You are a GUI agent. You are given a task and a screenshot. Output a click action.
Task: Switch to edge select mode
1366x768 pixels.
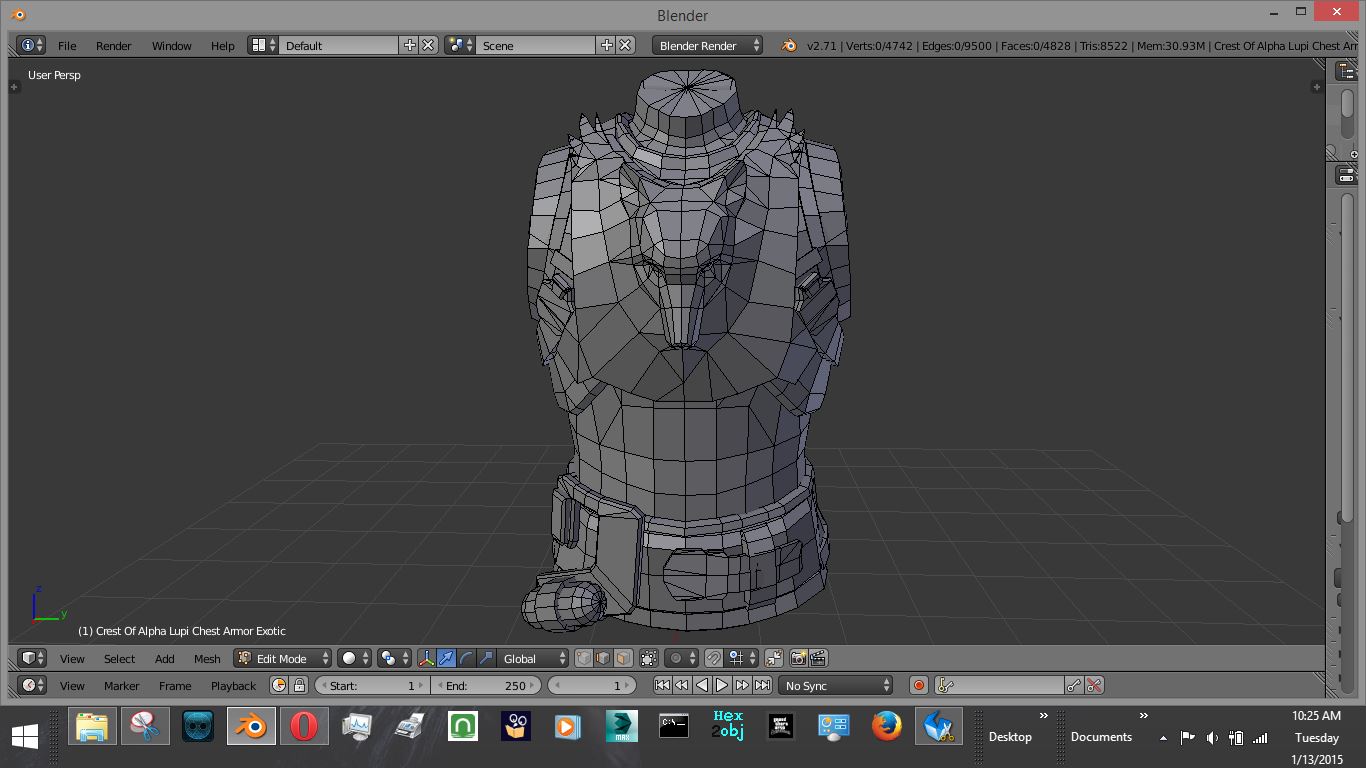tap(603, 658)
